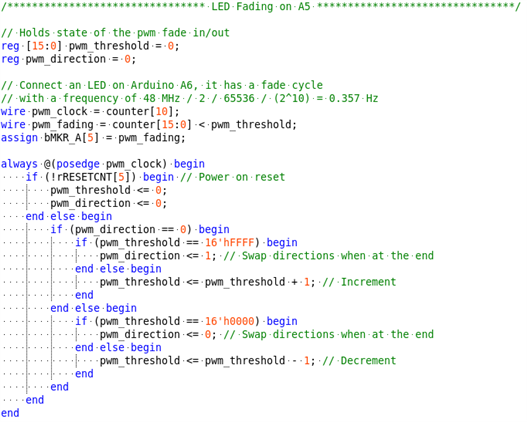This screenshot has height=422, width=527.
Task: Click the LED Fading on A5 header comment
Action: [260, 6]
